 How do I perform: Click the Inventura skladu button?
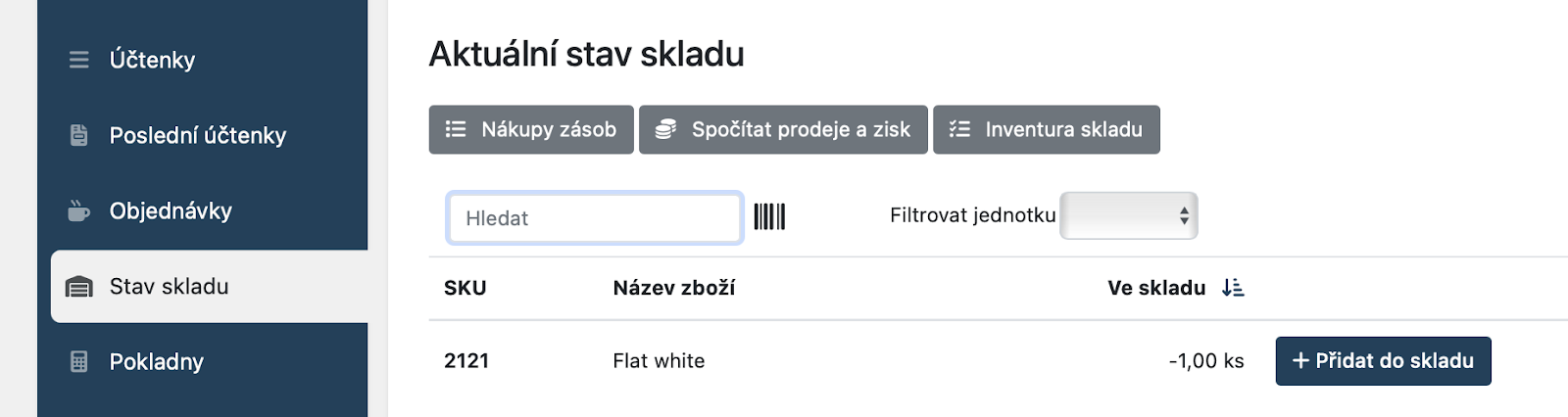pyautogui.click(x=1047, y=129)
